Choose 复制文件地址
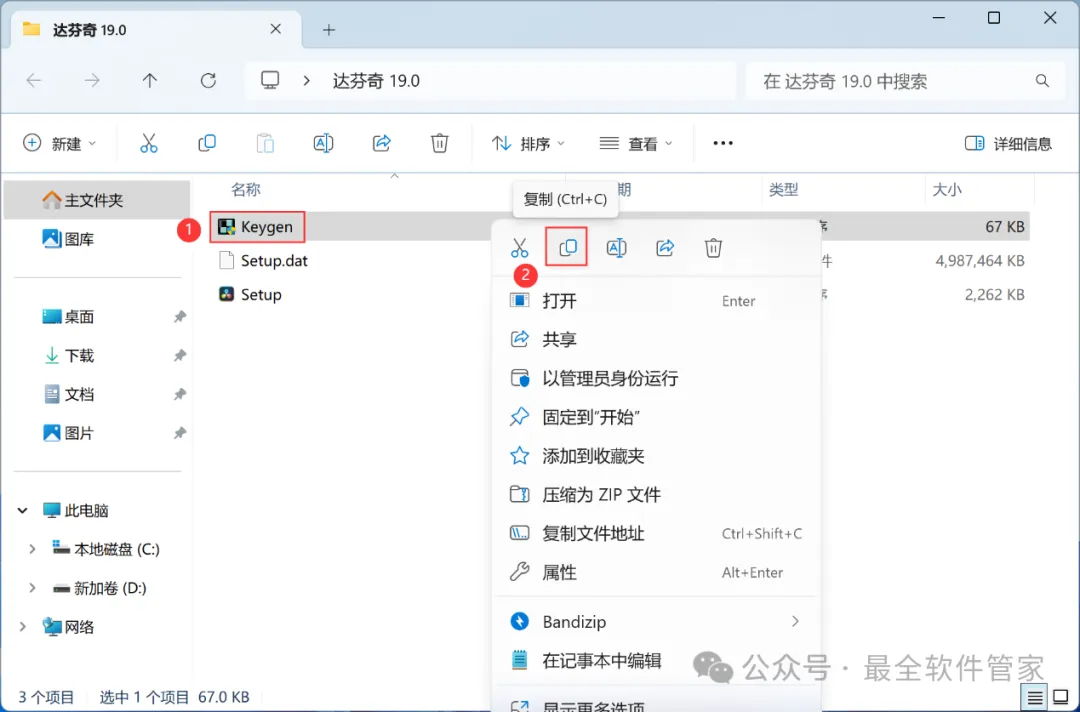1080x712 pixels. tap(656, 533)
